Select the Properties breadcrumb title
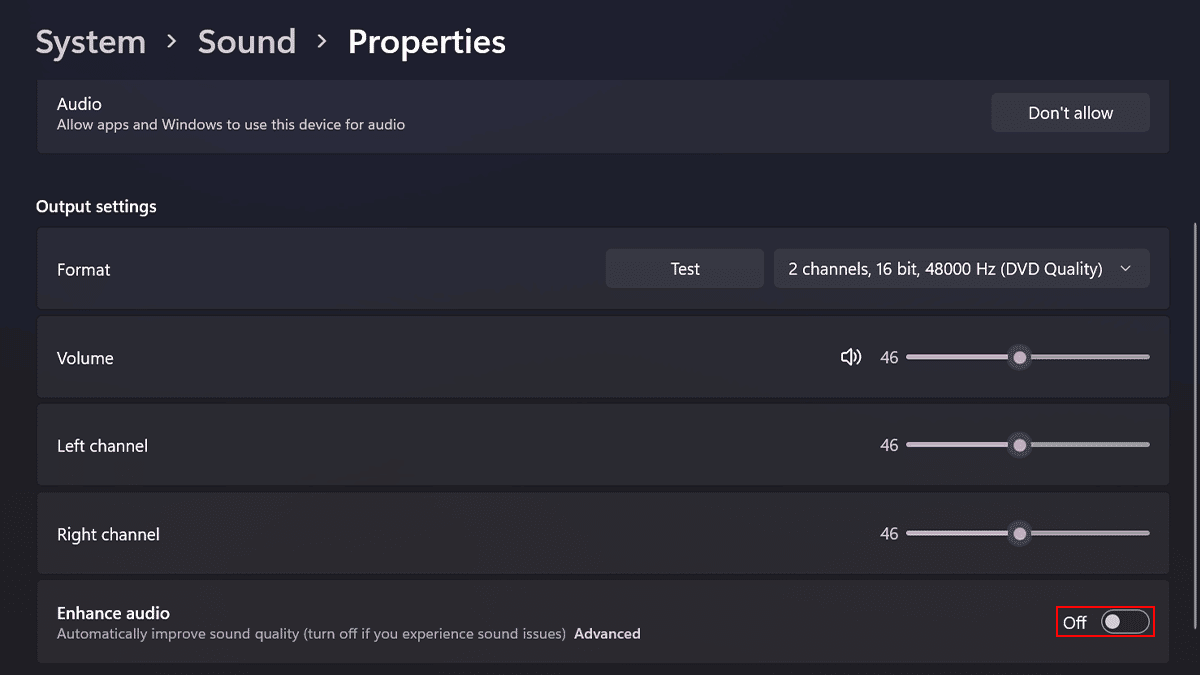 pyautogui.click(x=427, y=42)
